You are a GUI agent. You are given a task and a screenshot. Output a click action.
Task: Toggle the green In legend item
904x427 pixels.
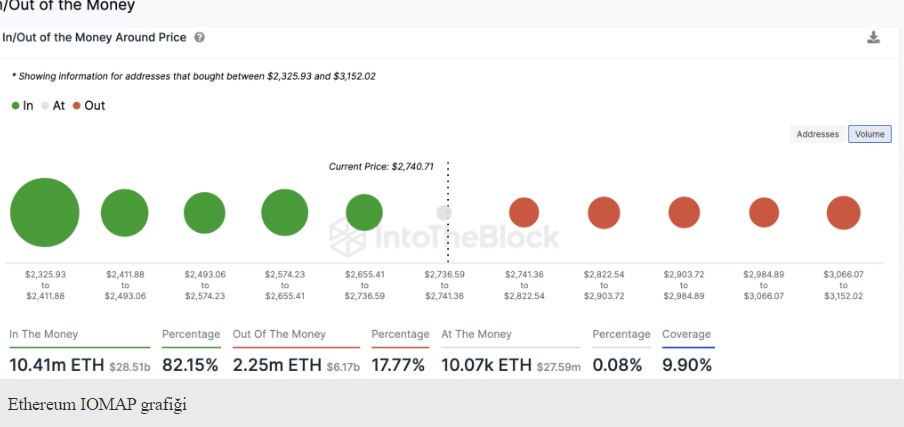click(x=22, y=105)
